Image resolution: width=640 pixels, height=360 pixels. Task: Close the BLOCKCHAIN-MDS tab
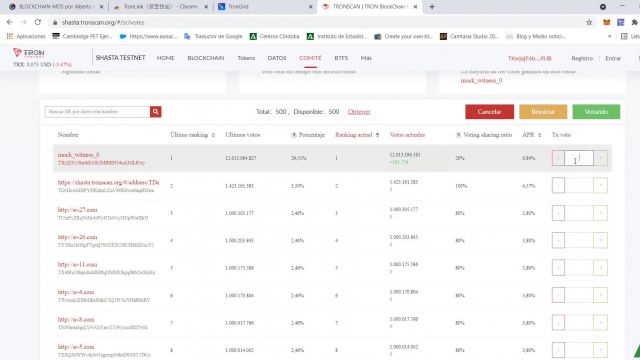tap(101, 7)
